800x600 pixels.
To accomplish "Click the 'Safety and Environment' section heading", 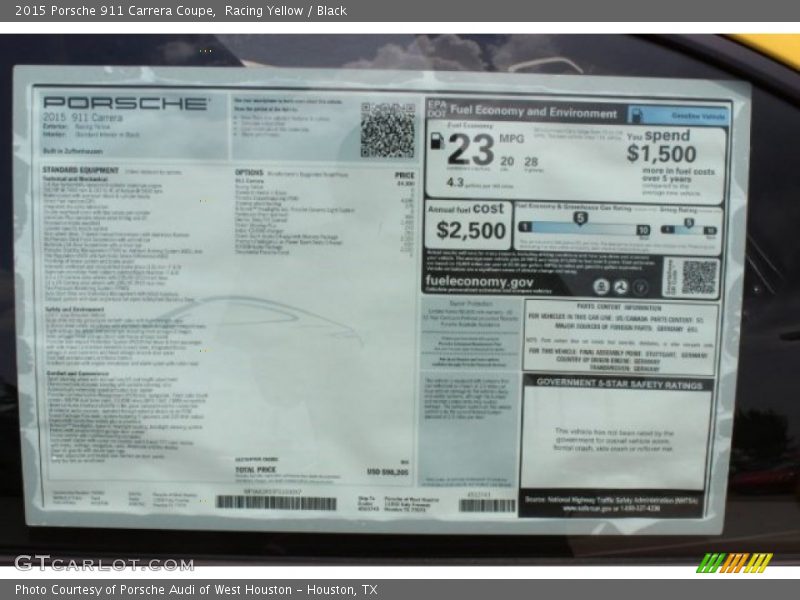I will click(74, 310).
